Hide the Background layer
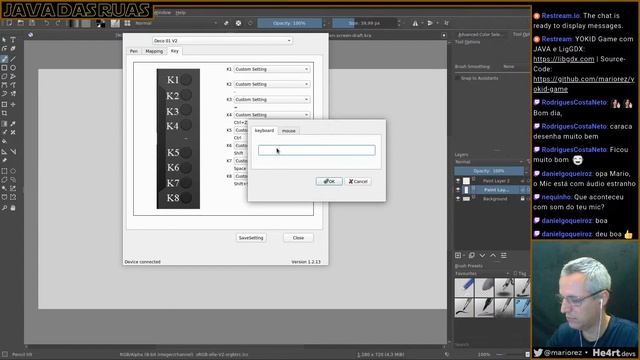 coord(458,199)
